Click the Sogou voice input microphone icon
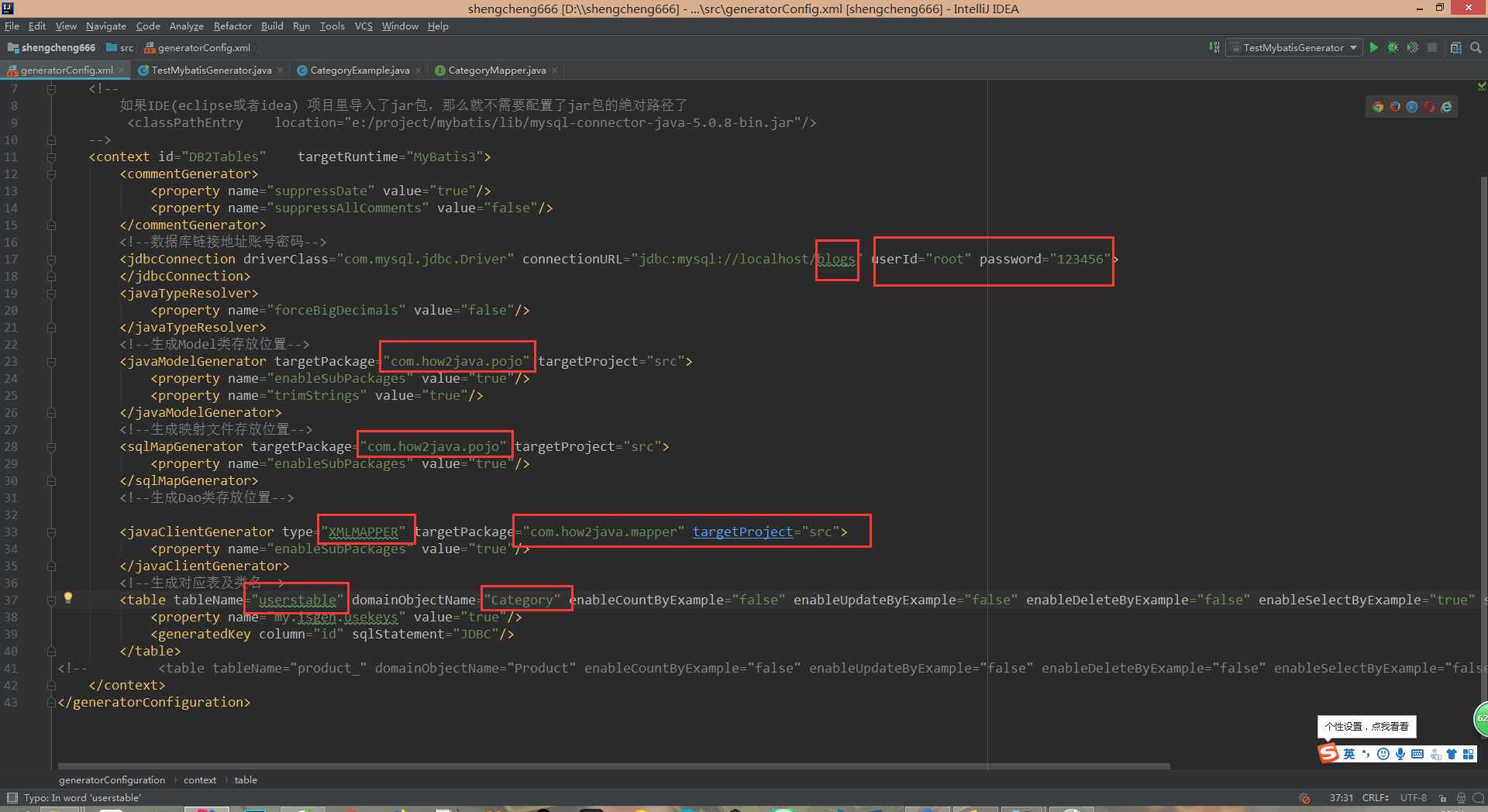The image size is (1488, 812). coord(1400,754)
